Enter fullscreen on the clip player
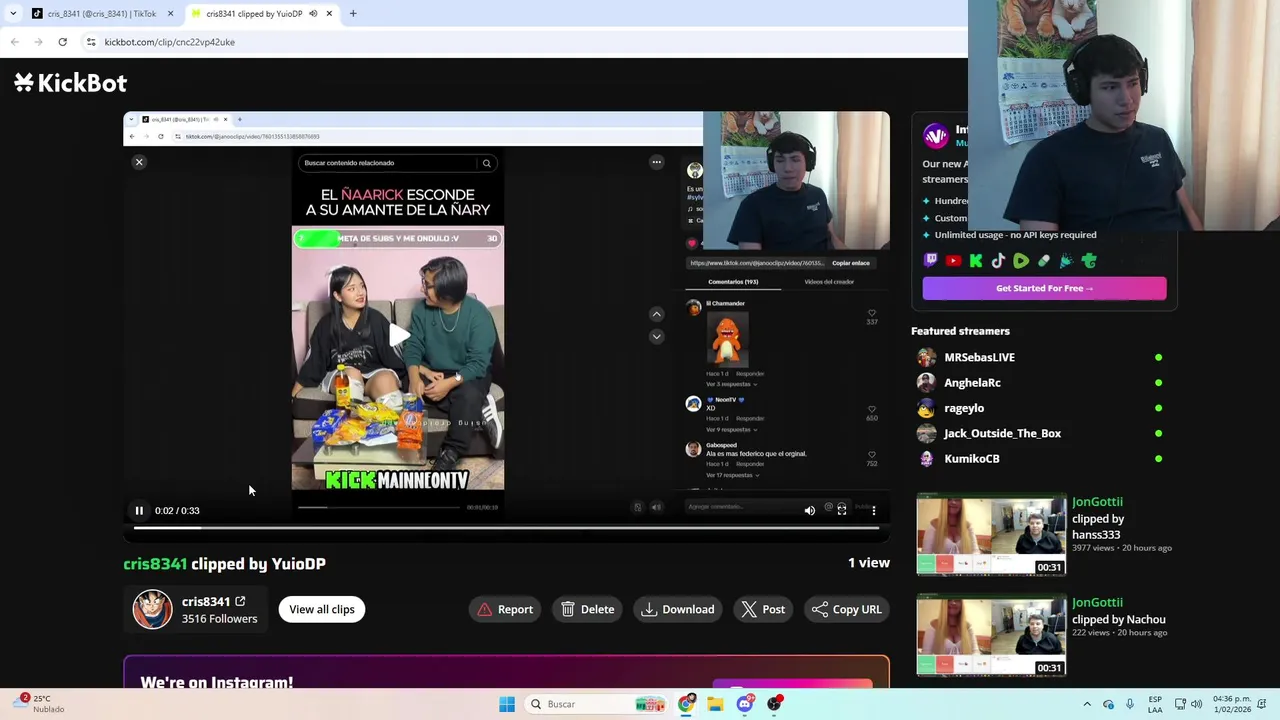The height and width of the screenshot is (720, 1280). pyautogui.click(x=842, y=511)
